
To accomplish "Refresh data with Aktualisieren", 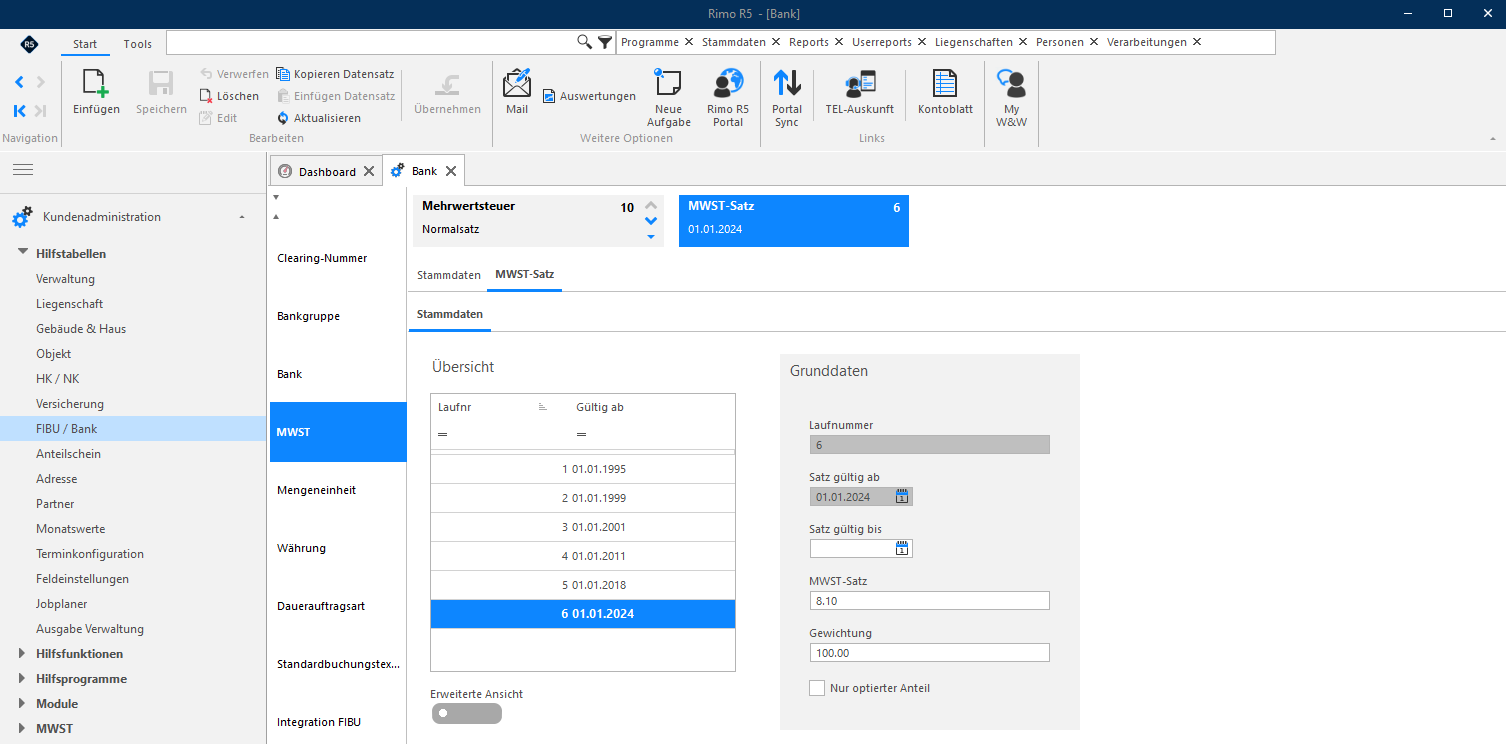I will pyautogui.click(x=318, y=118).
